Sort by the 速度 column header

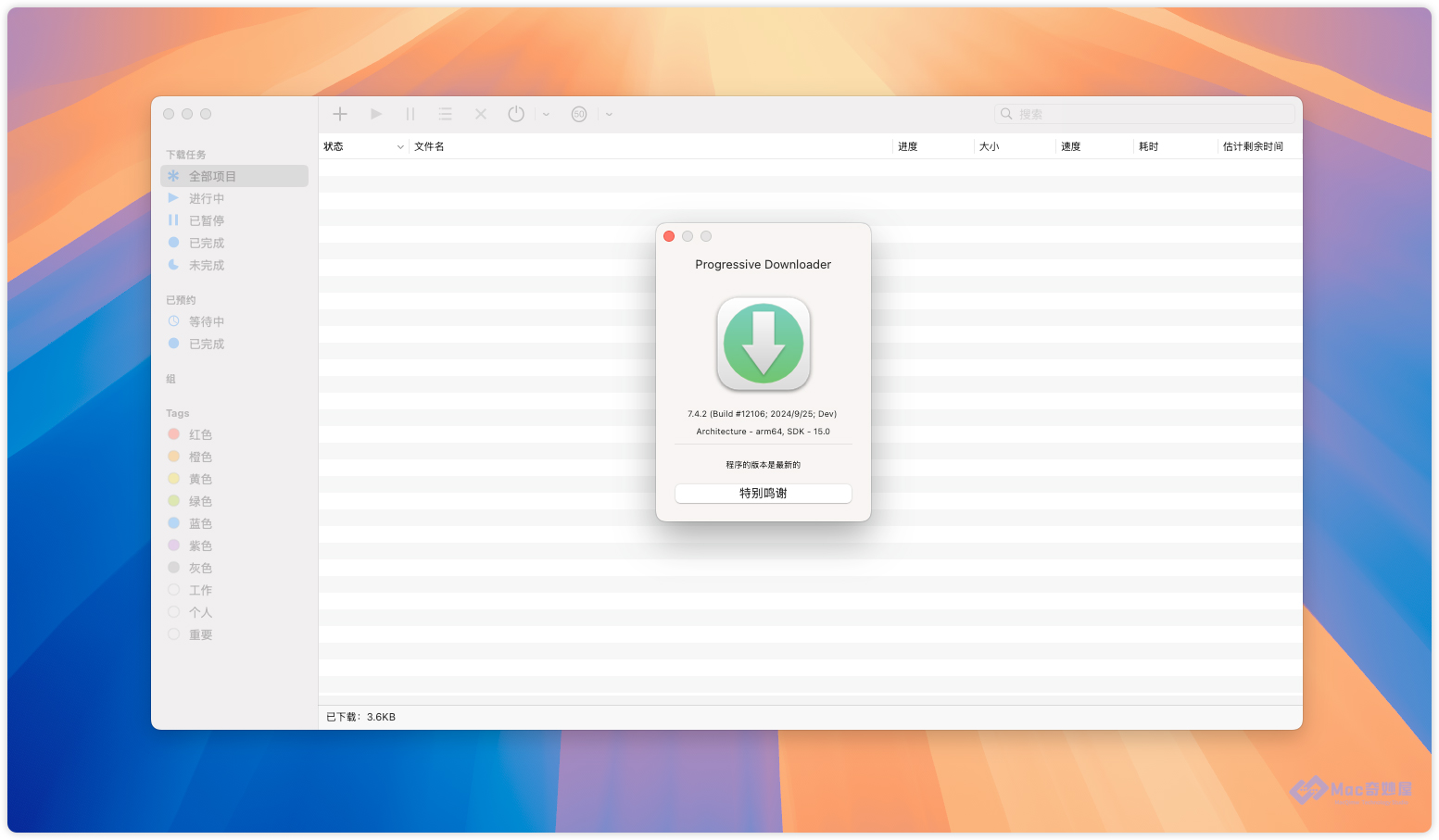click(1095, 146)
